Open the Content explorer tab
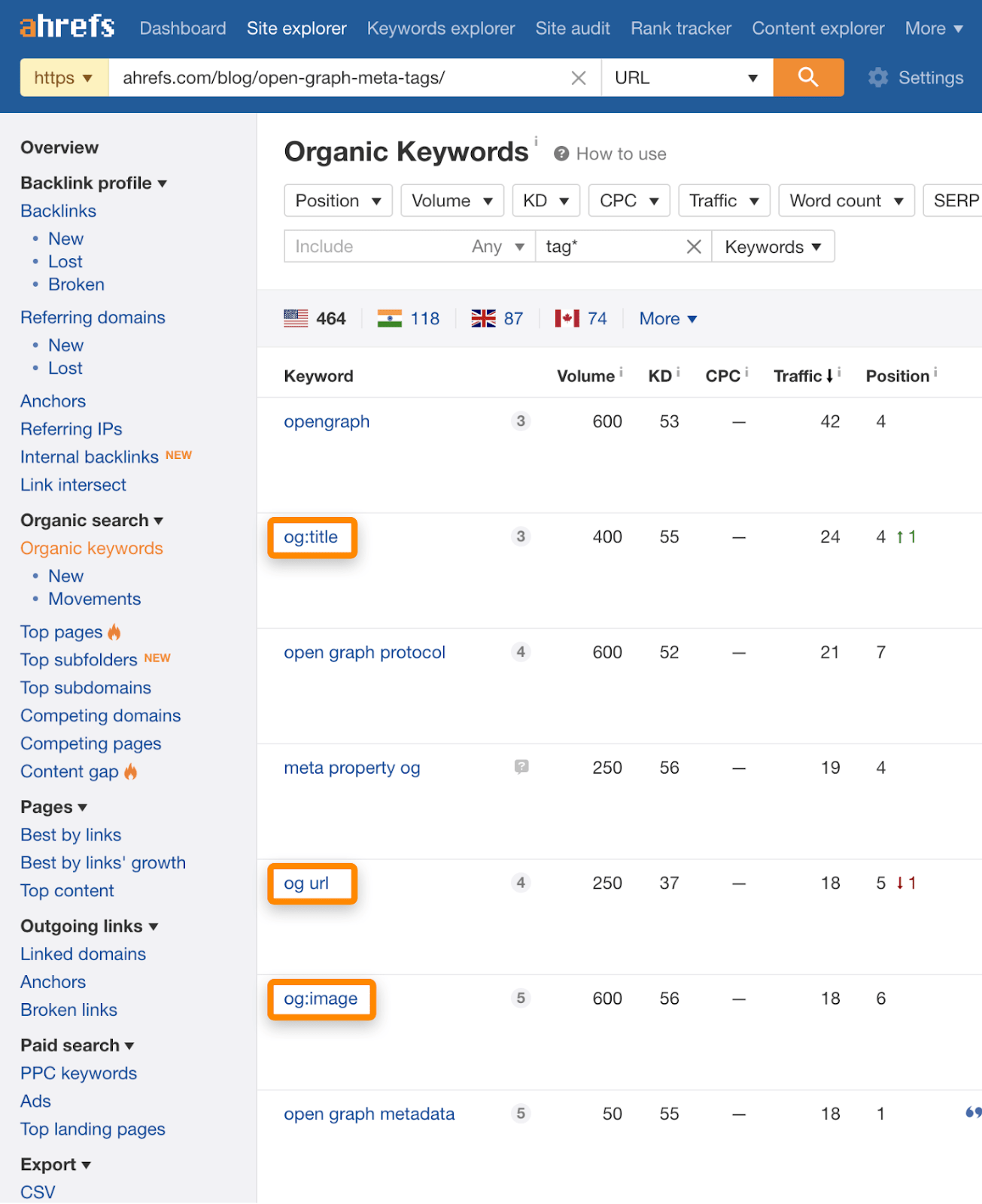This screenshot has height=1204, width=982. coord(818,29)
